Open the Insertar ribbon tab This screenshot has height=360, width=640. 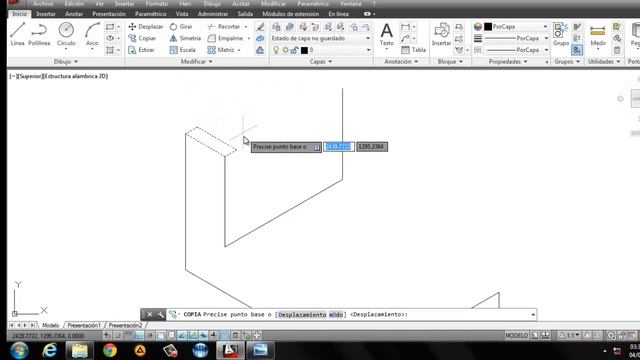click(46, 14)
